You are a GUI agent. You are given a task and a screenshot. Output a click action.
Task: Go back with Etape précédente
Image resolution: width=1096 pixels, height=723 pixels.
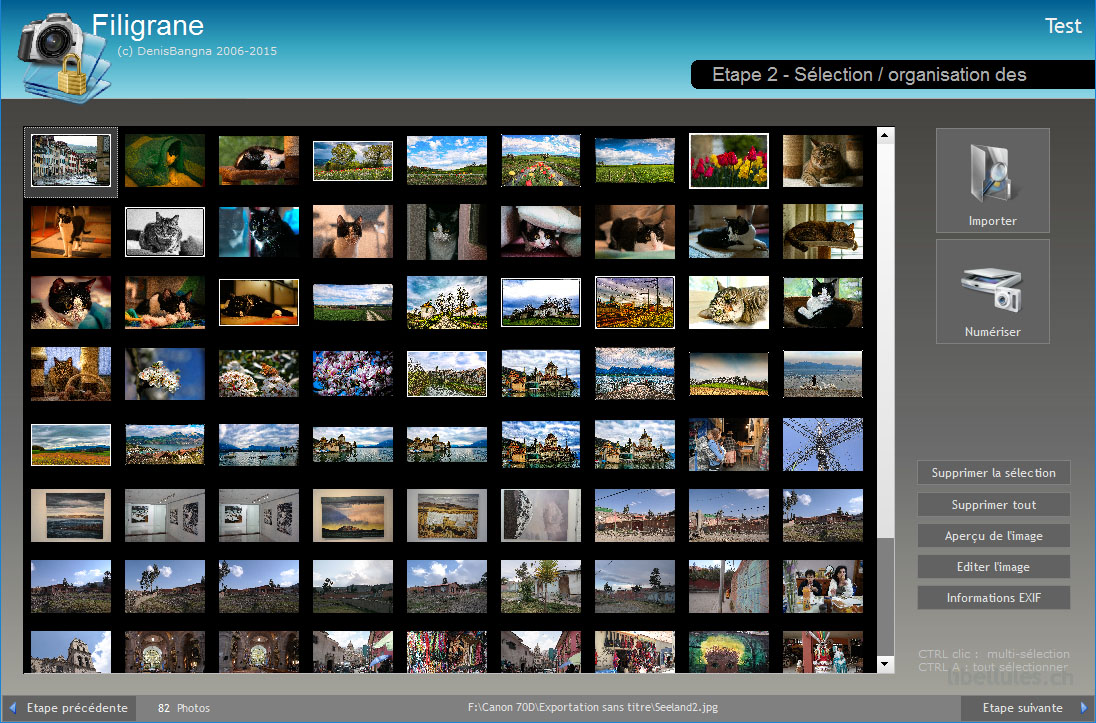[69, 708]
